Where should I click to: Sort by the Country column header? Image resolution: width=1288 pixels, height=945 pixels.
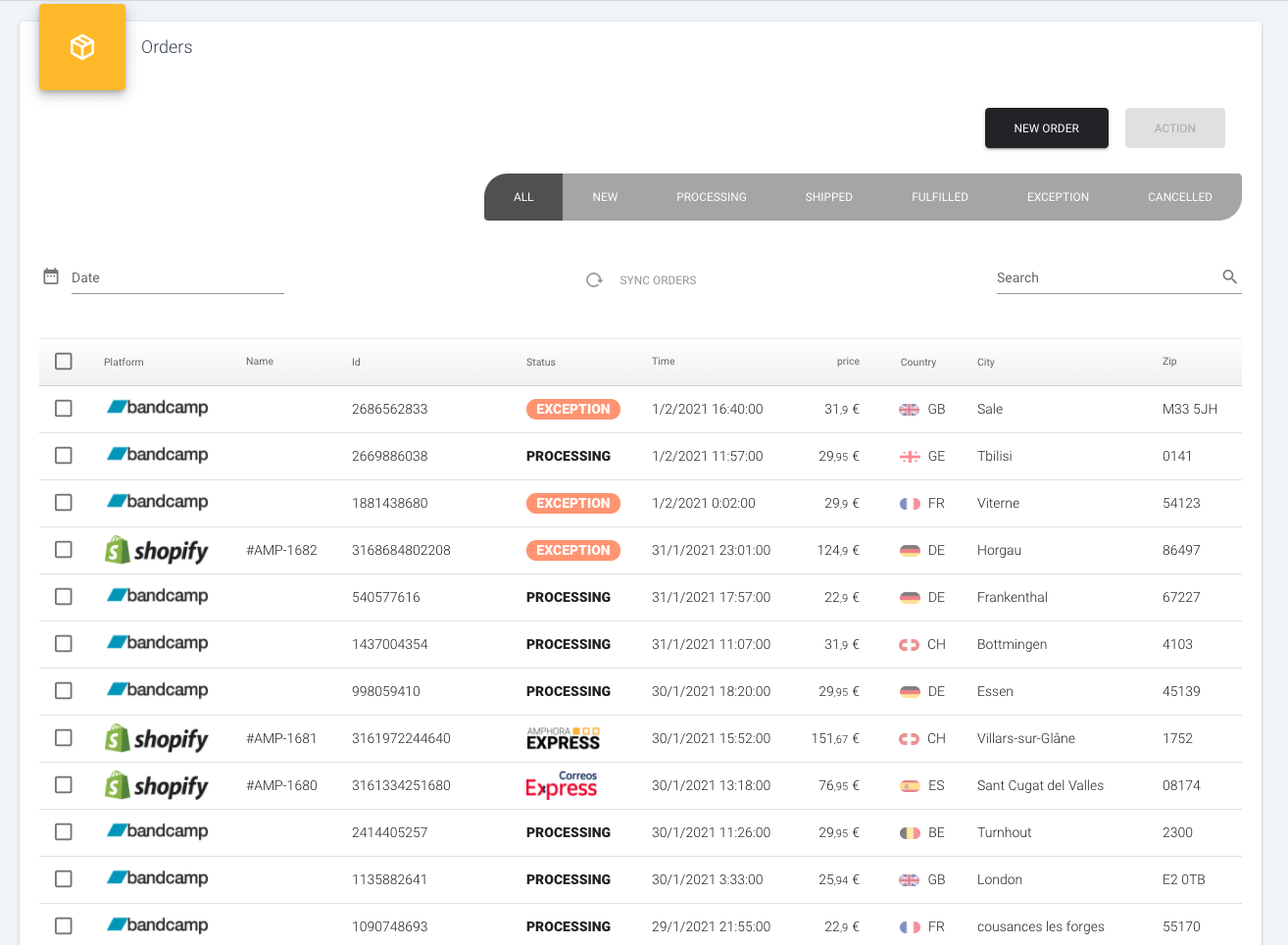918,362
